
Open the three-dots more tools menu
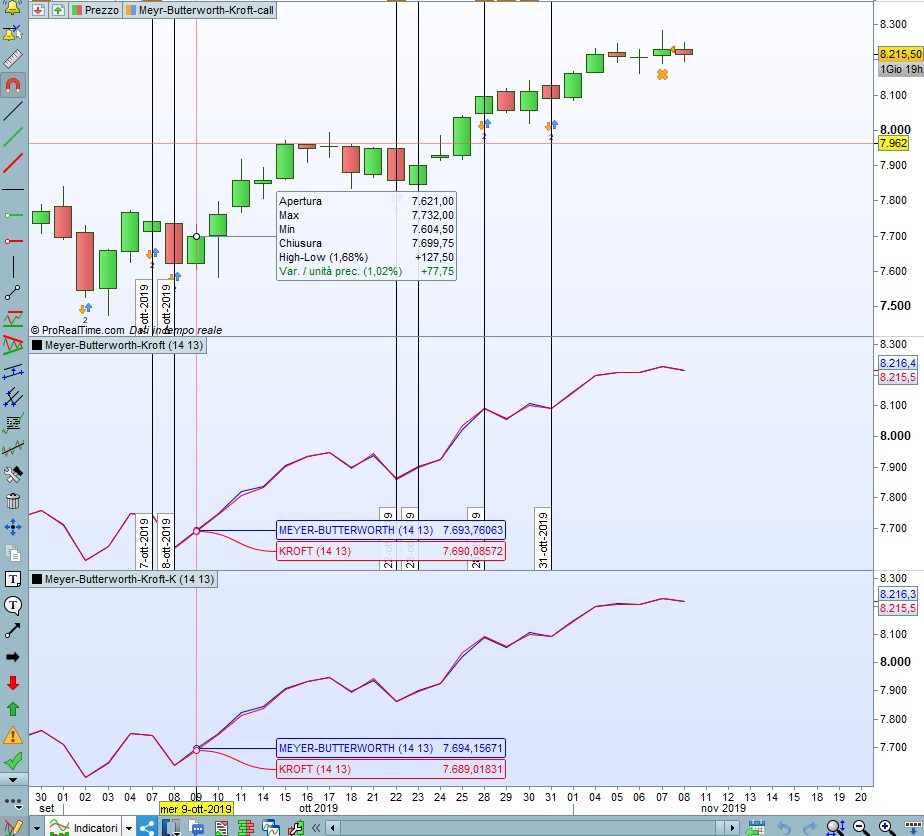tap(12, 802)
